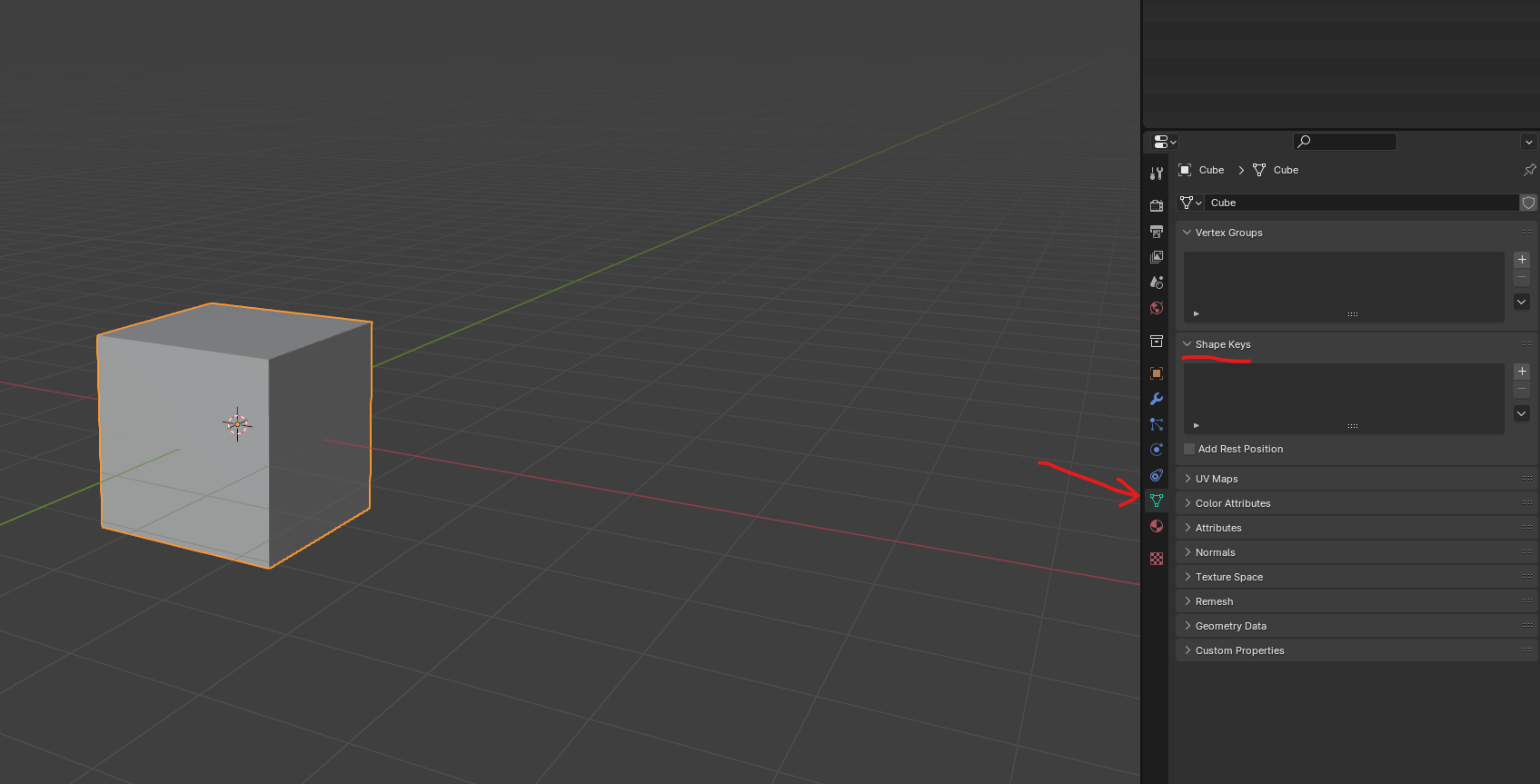Open the World properties tab
This screenshot has height=784, width=1540.
[x=1157, y=308]
